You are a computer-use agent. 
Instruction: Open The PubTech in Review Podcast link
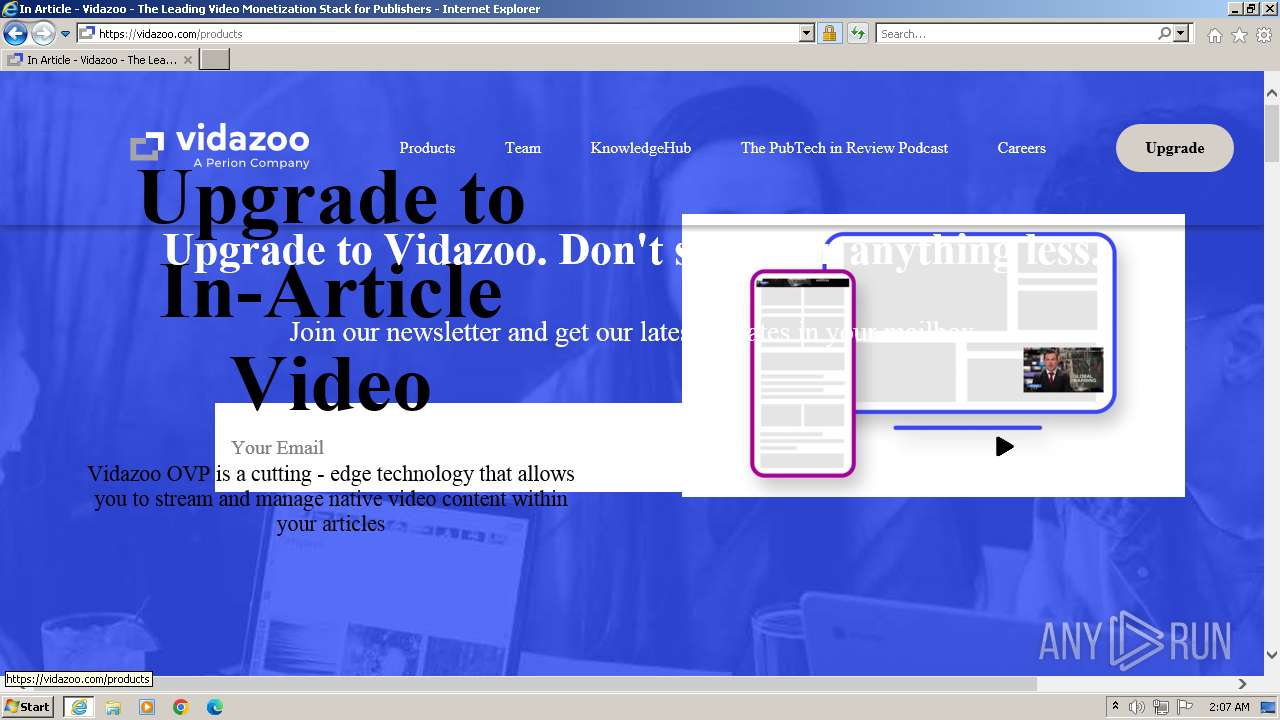(844, 148)
